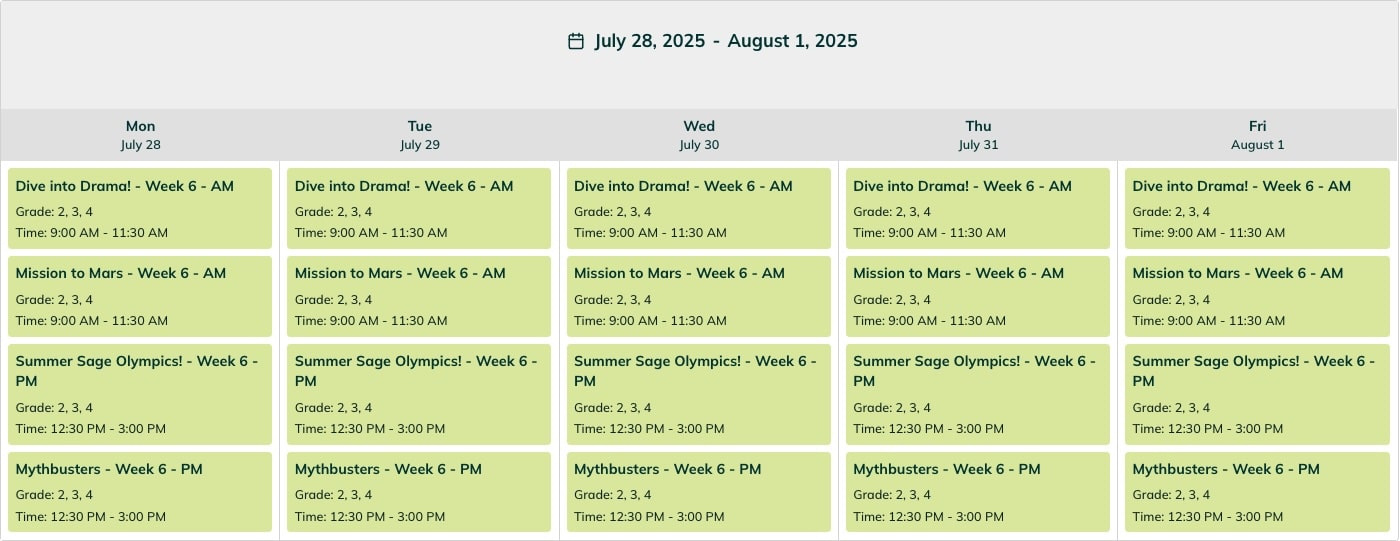Open Monday's Dive into Drama! AM session

[x=140, y=208]
